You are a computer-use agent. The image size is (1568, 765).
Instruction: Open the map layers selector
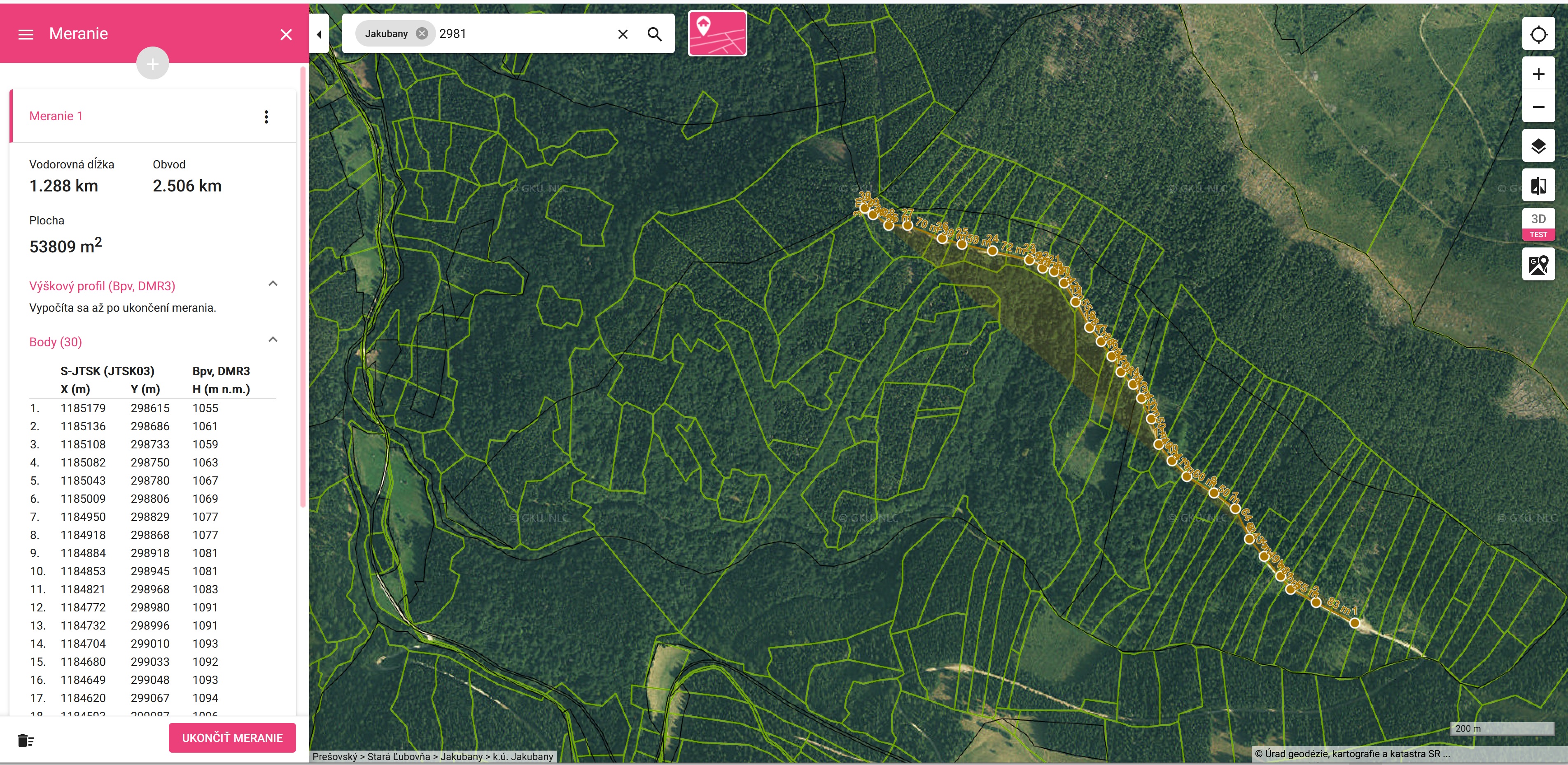click(1538, 146)
